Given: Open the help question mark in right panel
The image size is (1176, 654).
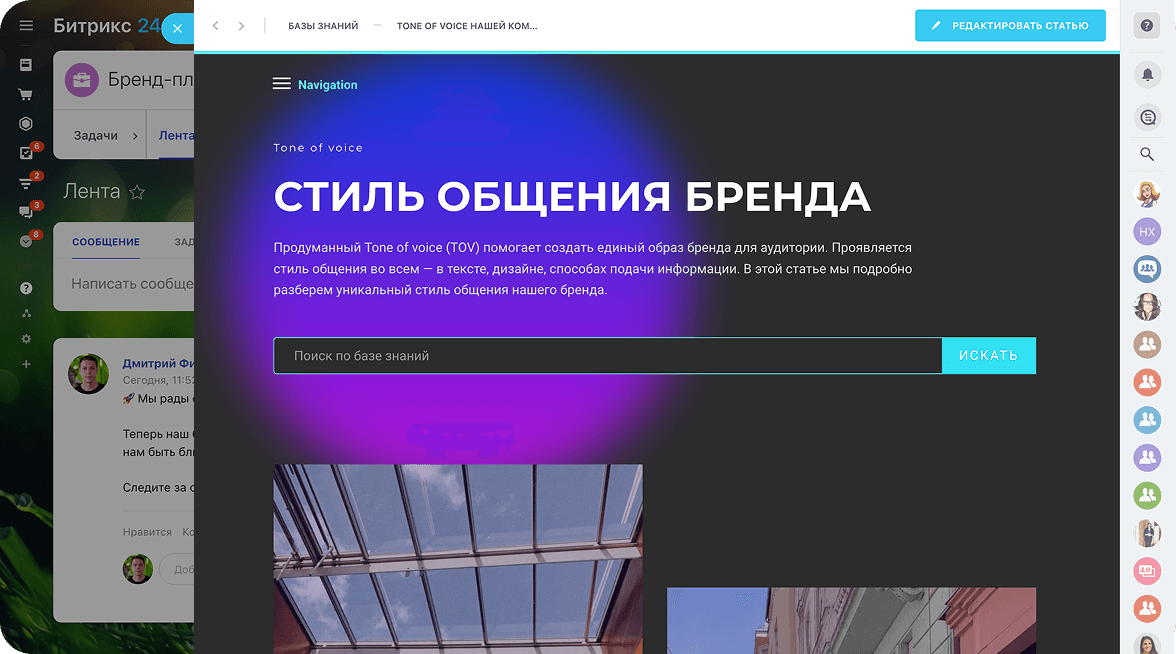Looking at the screenshot, I should pos(1147,27).
